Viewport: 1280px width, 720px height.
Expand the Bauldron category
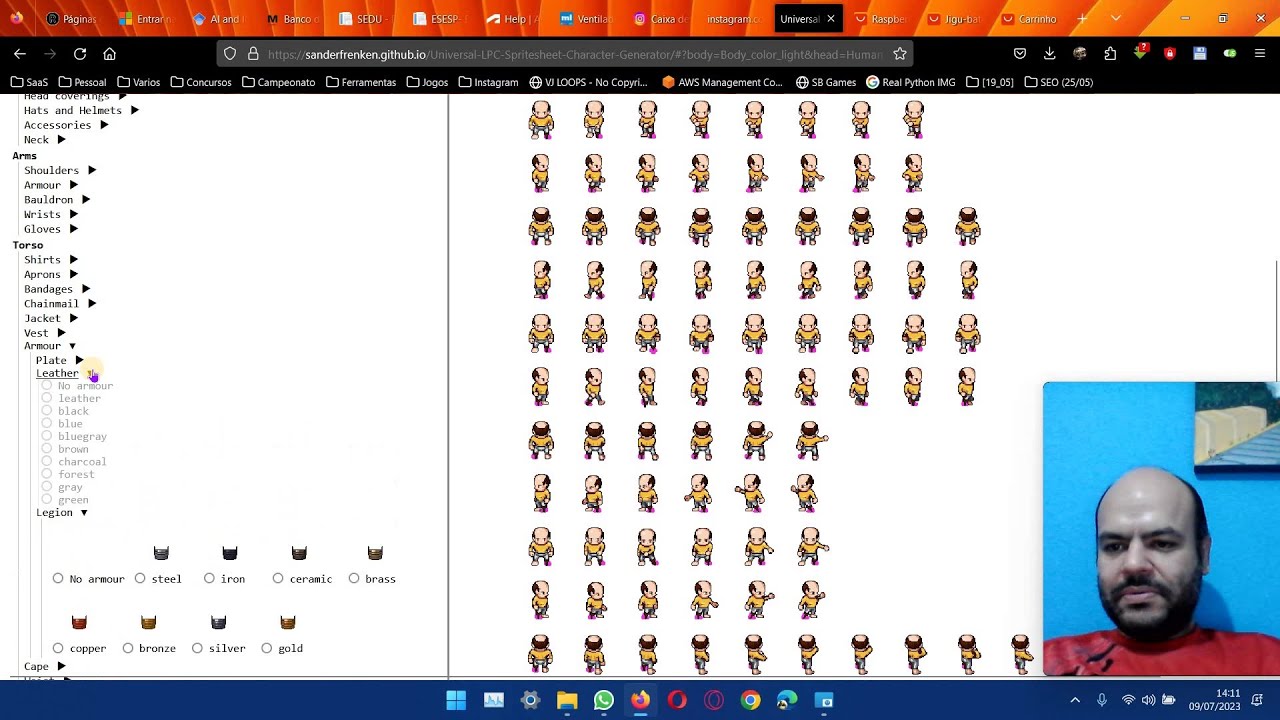point(57,199)
